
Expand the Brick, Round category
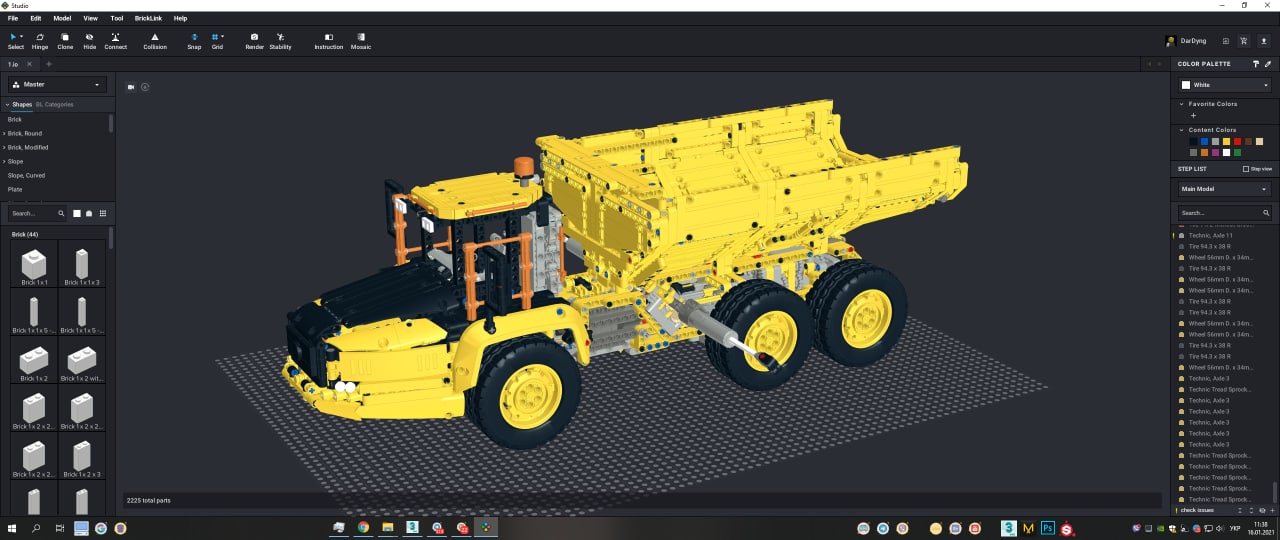point(5,133)
